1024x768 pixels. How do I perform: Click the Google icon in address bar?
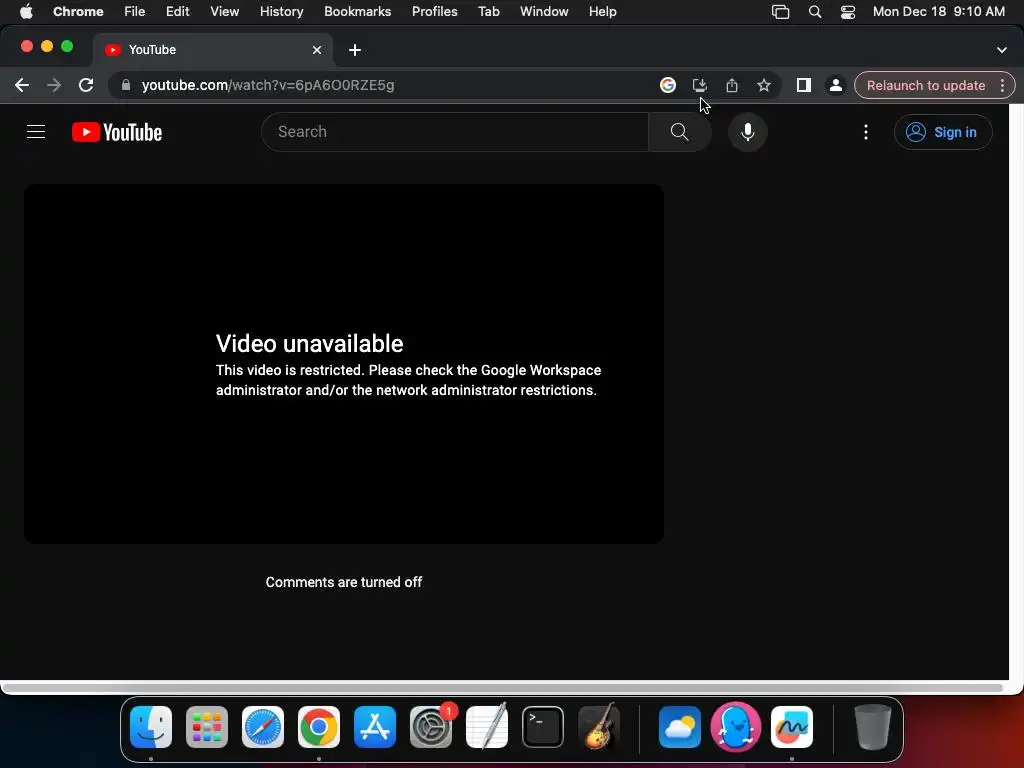pos(667,85)
